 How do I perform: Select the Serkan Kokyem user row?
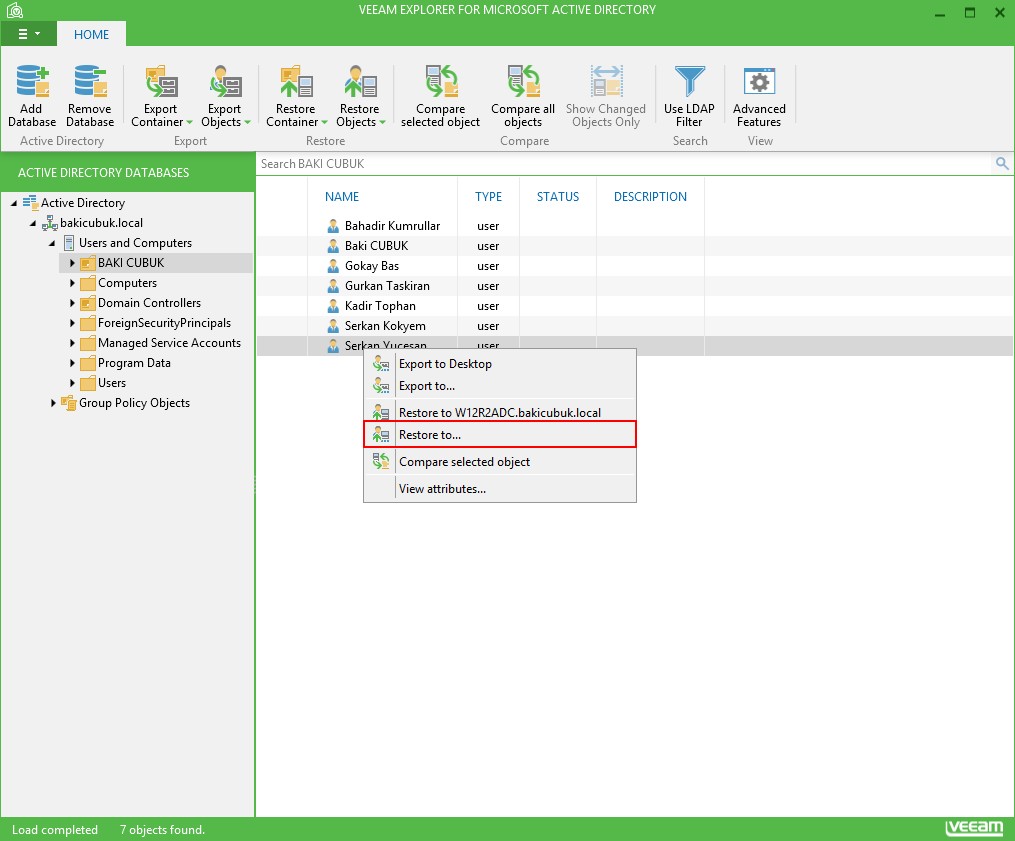coord(635,326)
